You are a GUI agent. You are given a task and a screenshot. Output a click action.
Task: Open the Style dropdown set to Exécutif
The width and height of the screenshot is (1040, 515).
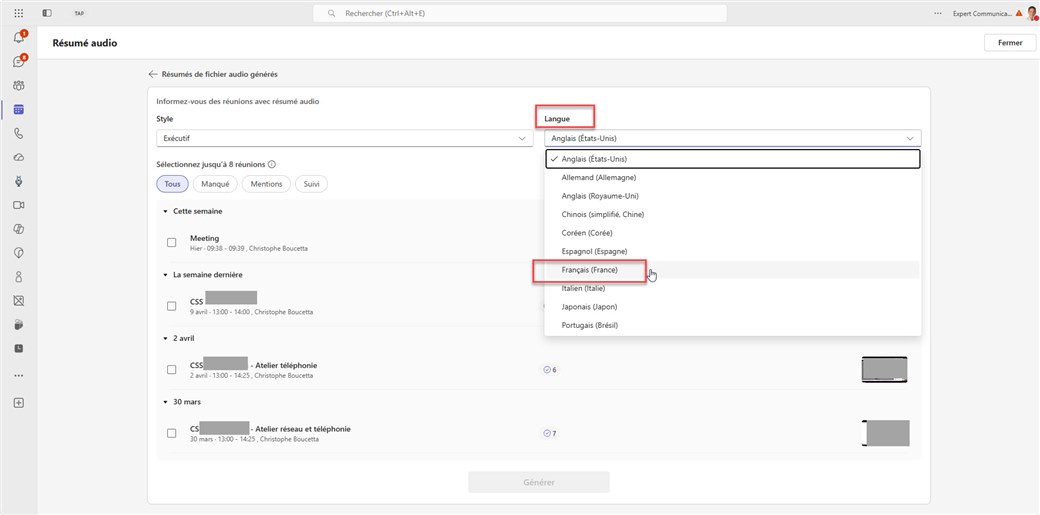pos(343,139)
